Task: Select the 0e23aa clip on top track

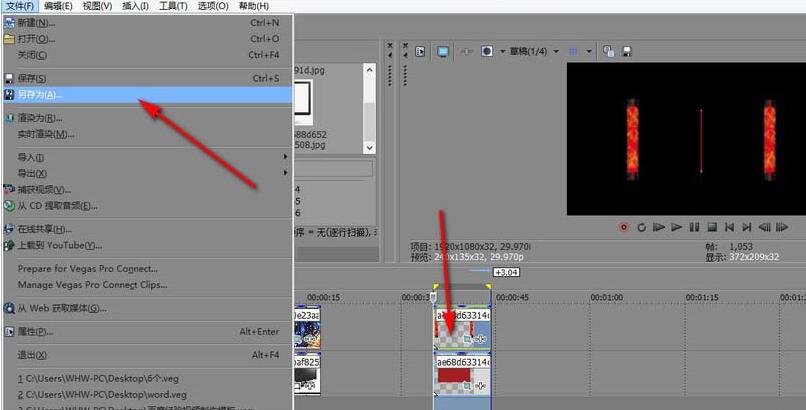Action: coord(307,328)
